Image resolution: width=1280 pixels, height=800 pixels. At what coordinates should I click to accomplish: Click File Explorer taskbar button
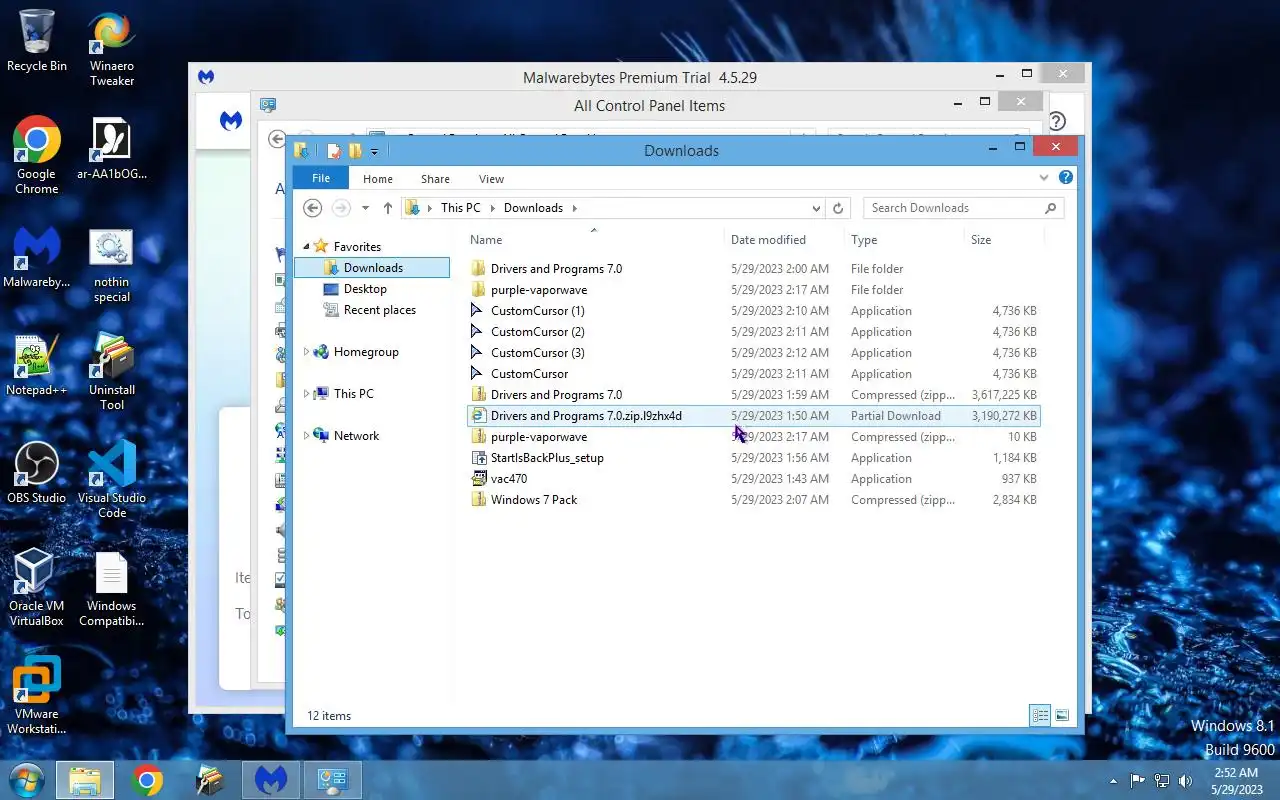[85, 780]
